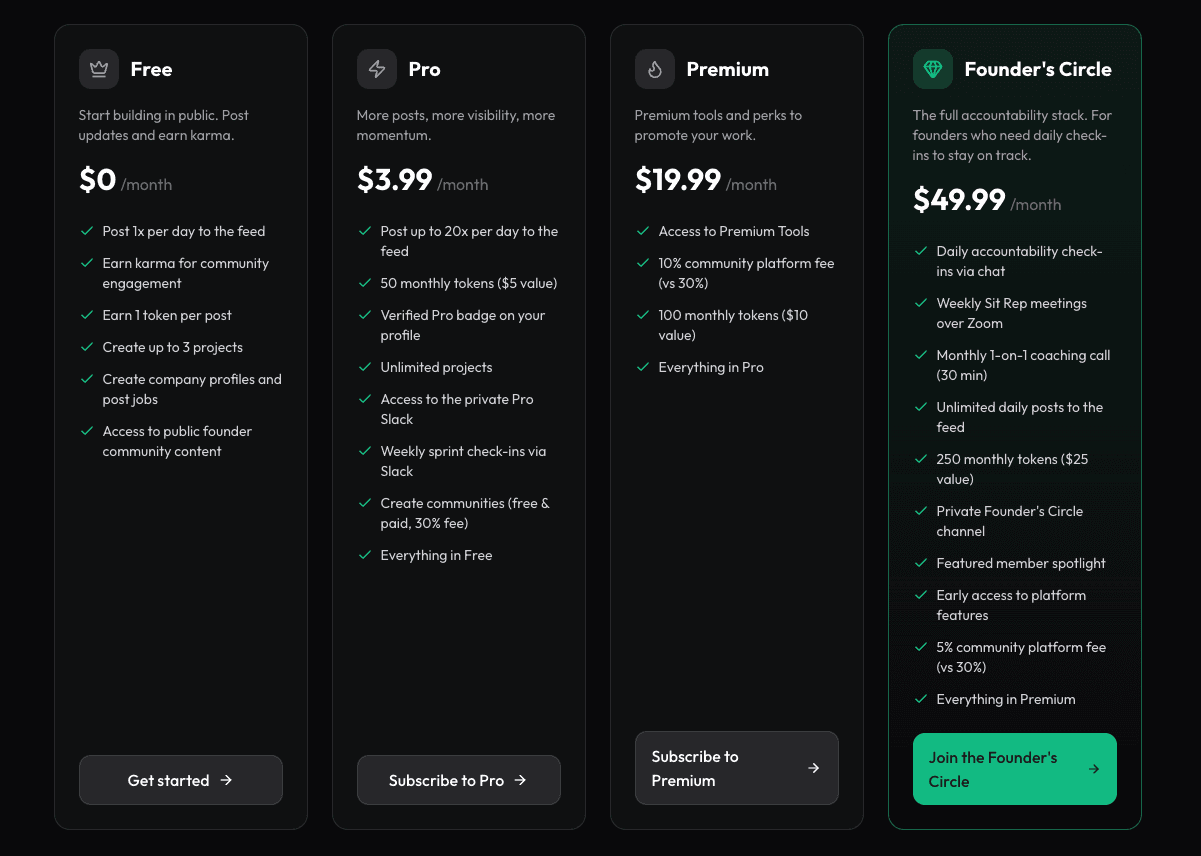Click checkmark next to Earn 1 token per post
1201x856 pixels.
pyautogui.click(x=87, y=315)
